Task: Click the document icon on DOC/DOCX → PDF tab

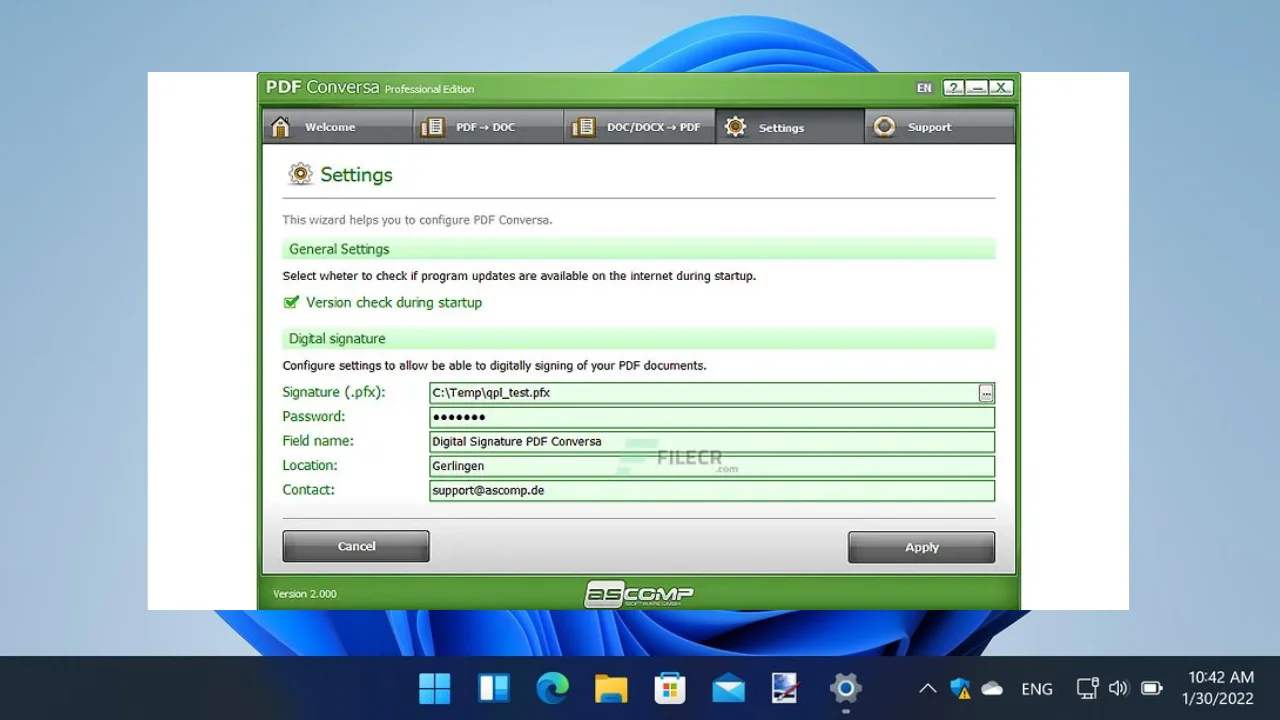Action: 583,127
